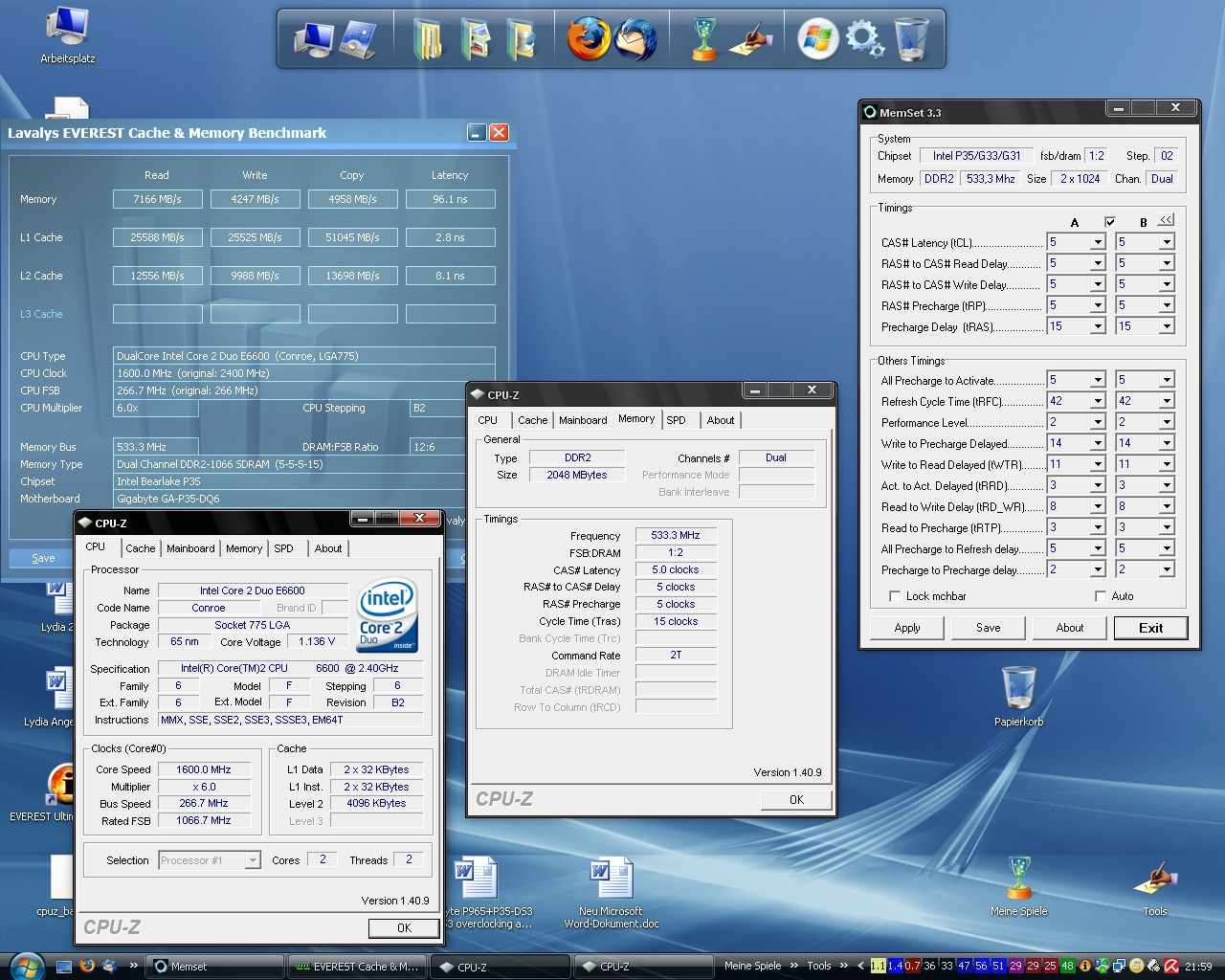Open the RAS# Precharge (tRP) column A dropdown
This screenshot has height=980, width=1225.
[x=1098, y=305]
